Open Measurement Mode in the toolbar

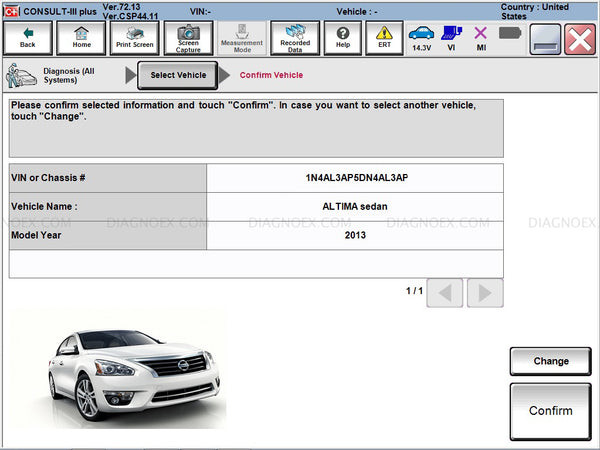[x=242, y=38]
